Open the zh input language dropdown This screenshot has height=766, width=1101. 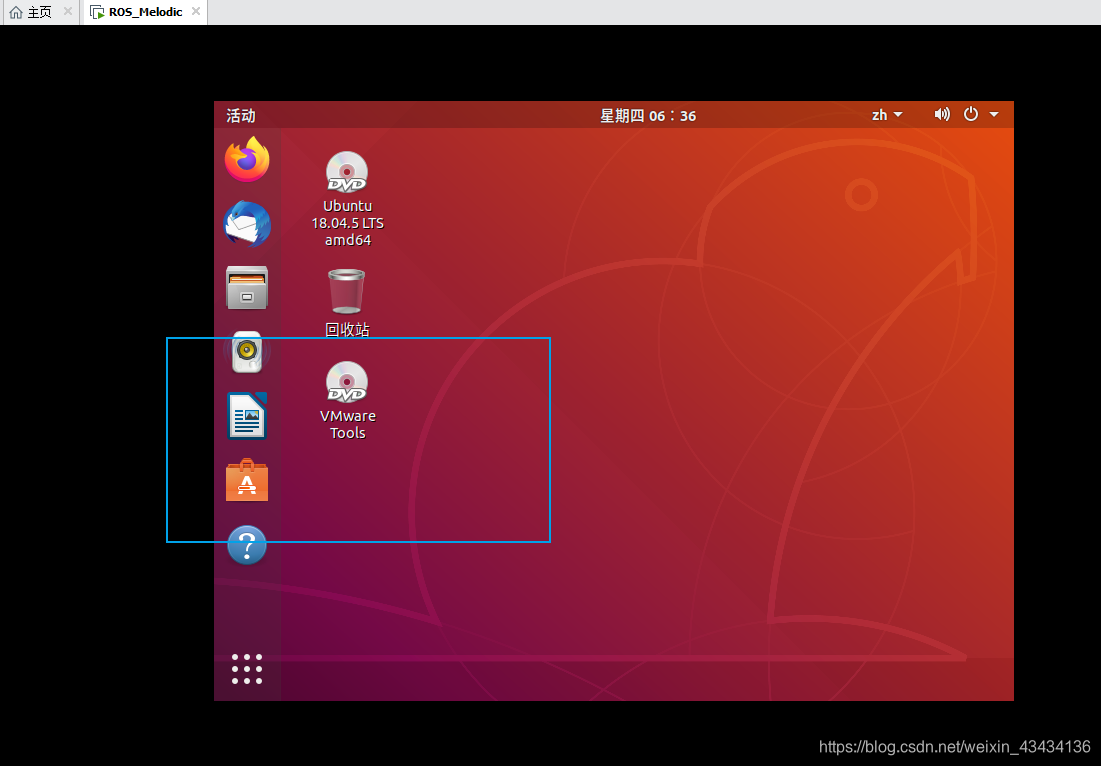coord(887,115)
